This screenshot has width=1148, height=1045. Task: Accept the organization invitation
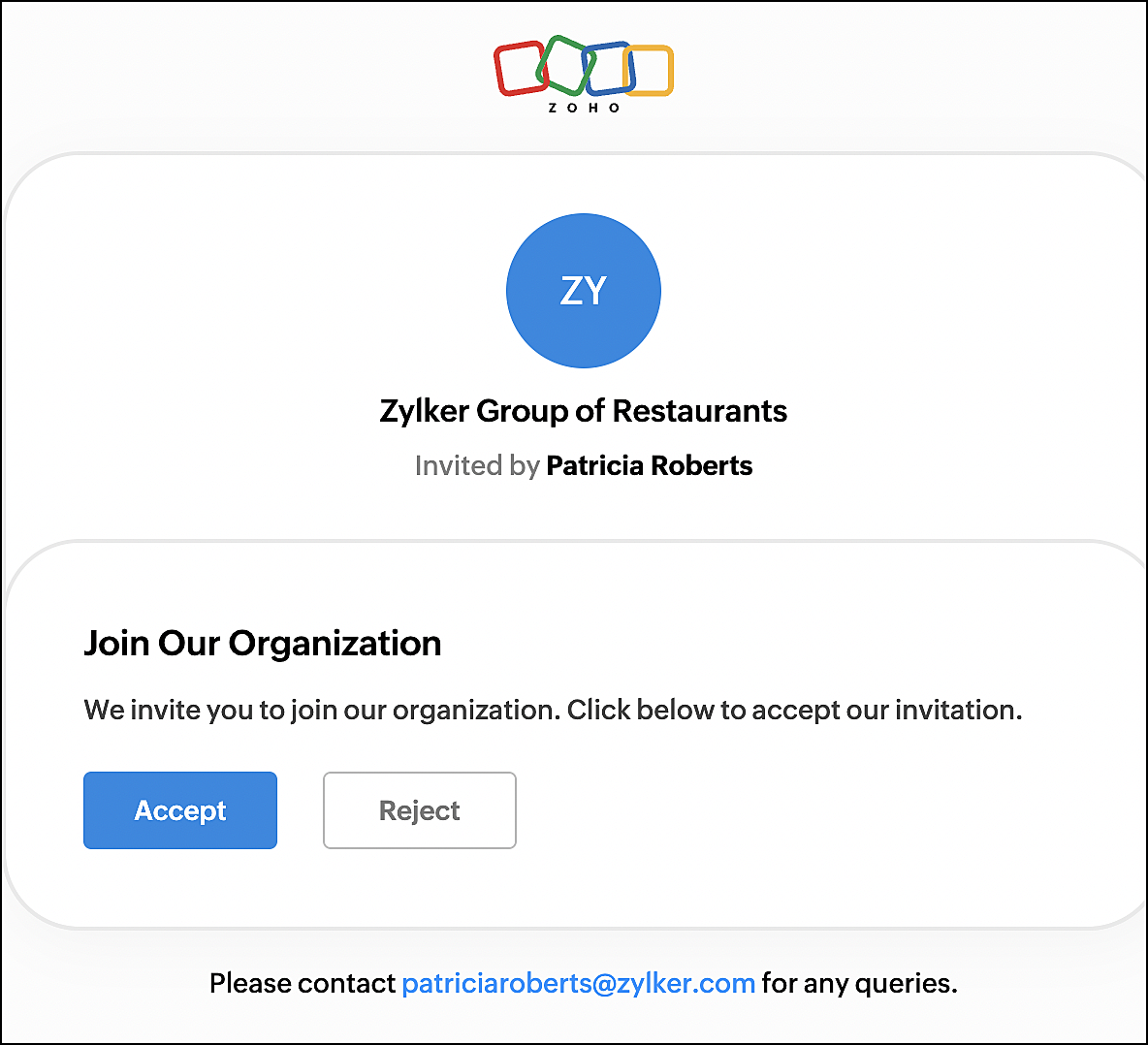pyautogui.click(x=180, y=810)
